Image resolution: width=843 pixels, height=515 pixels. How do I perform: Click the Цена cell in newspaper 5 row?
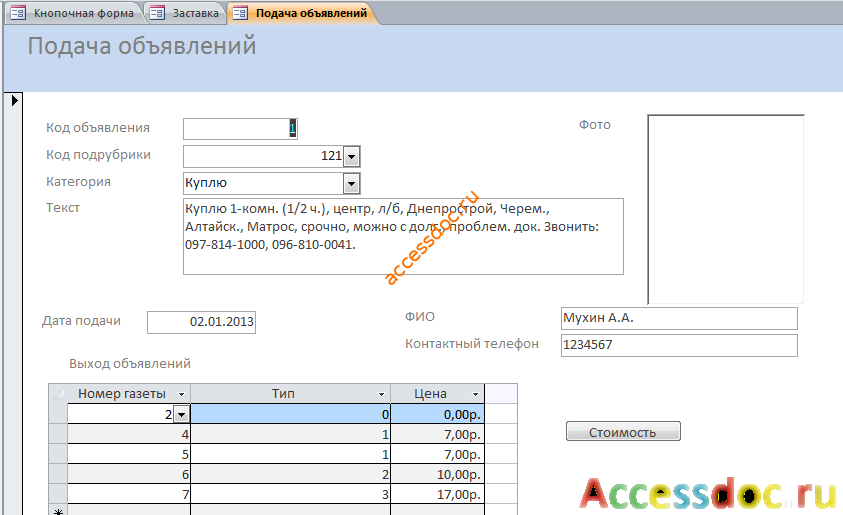[x=438, y=454]
